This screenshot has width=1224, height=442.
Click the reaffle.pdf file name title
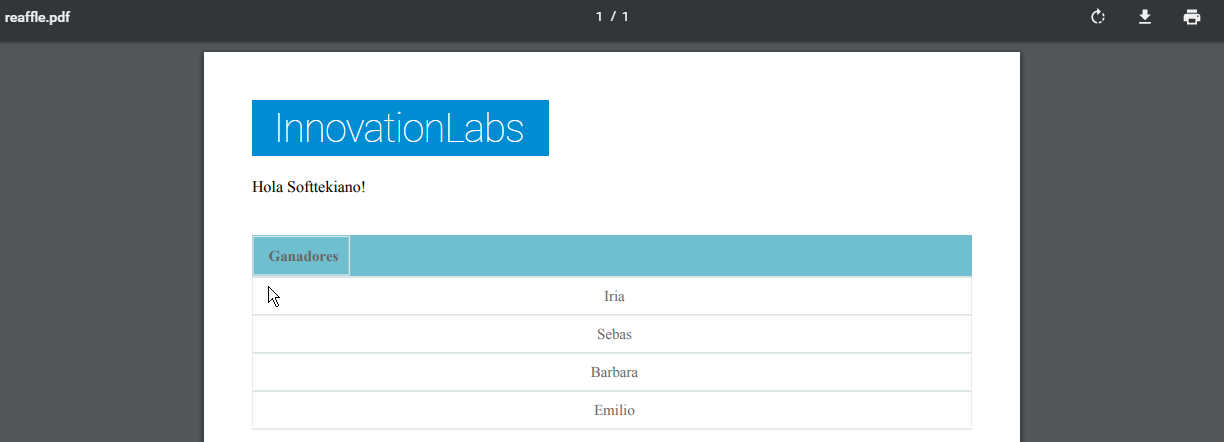coord(38,17)
